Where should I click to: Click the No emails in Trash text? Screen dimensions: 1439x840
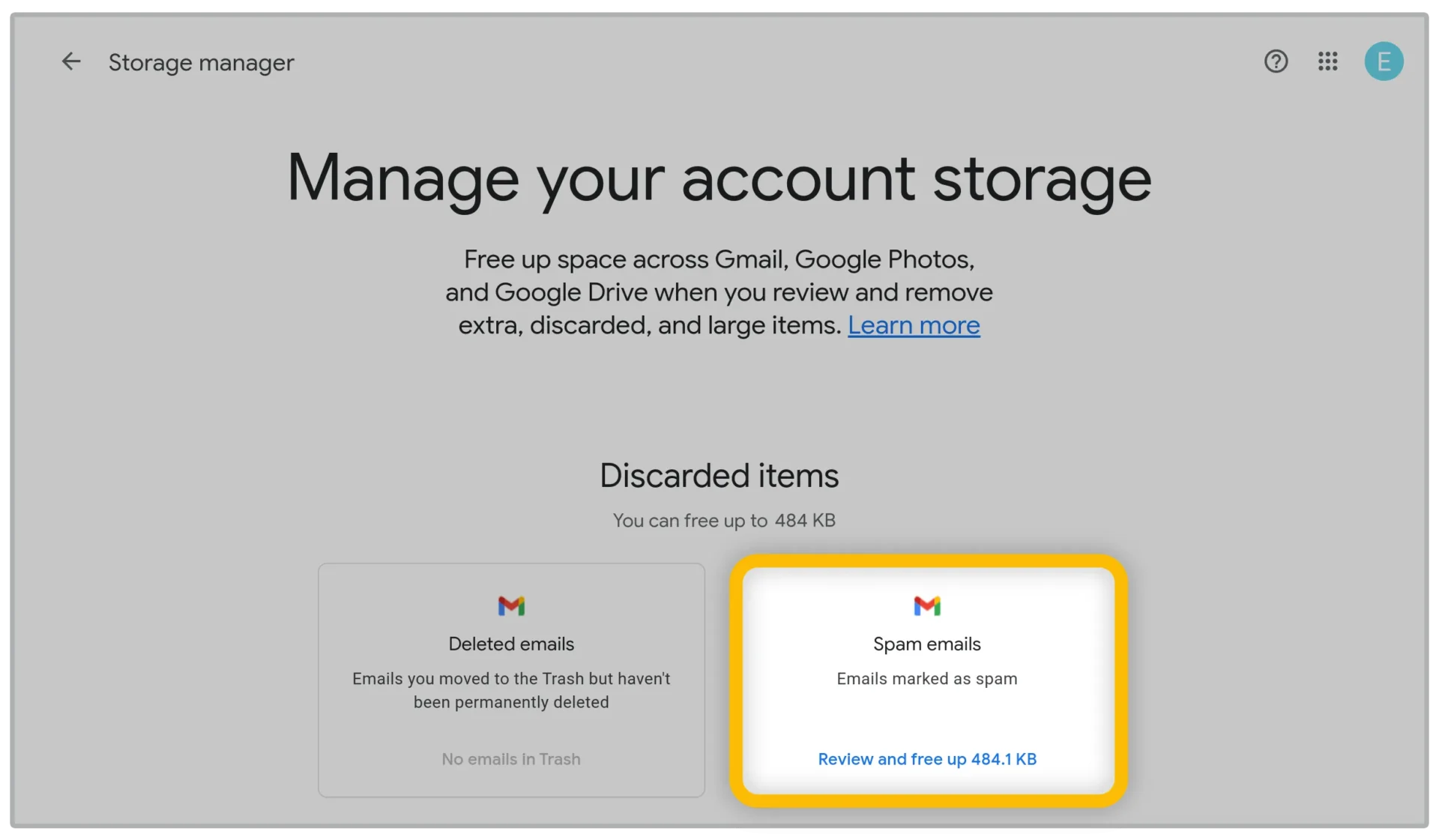coord(511,759)
